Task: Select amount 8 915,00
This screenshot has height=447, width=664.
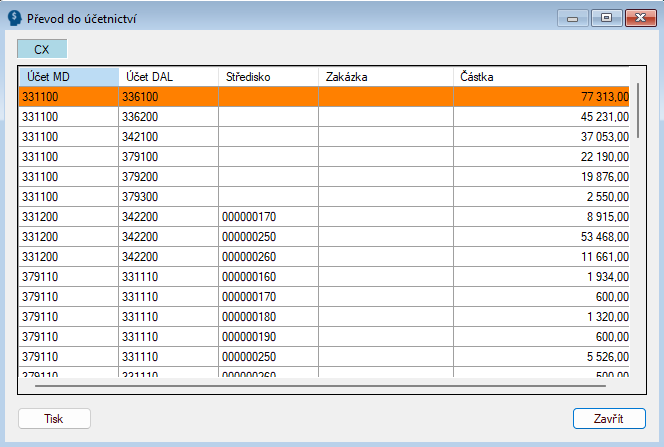Action: coord(541,216)
